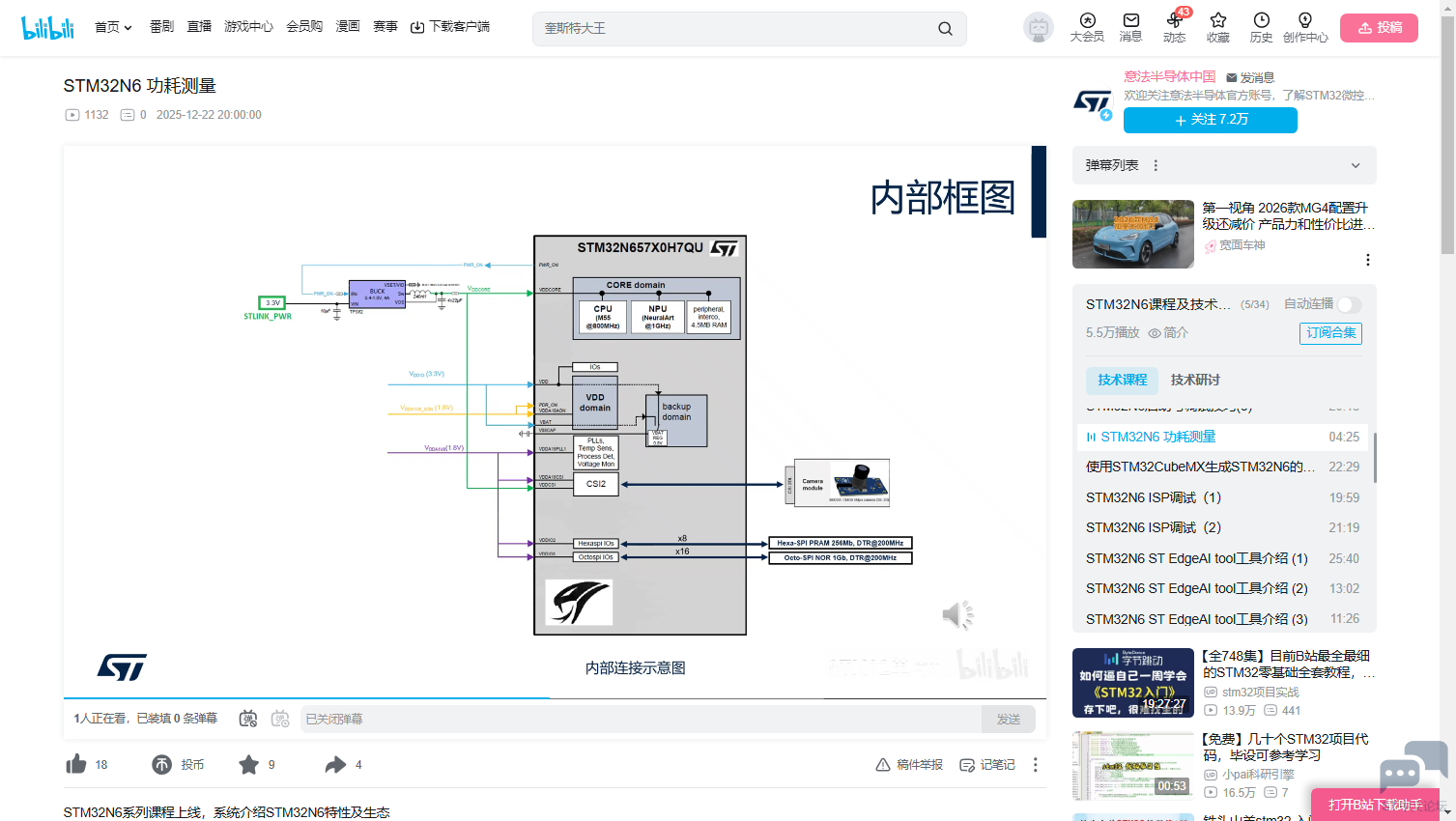Select playlist item STM32N6 功耗测量
The width and height of the screenshot is (1456, 821).
(1222, 437)
